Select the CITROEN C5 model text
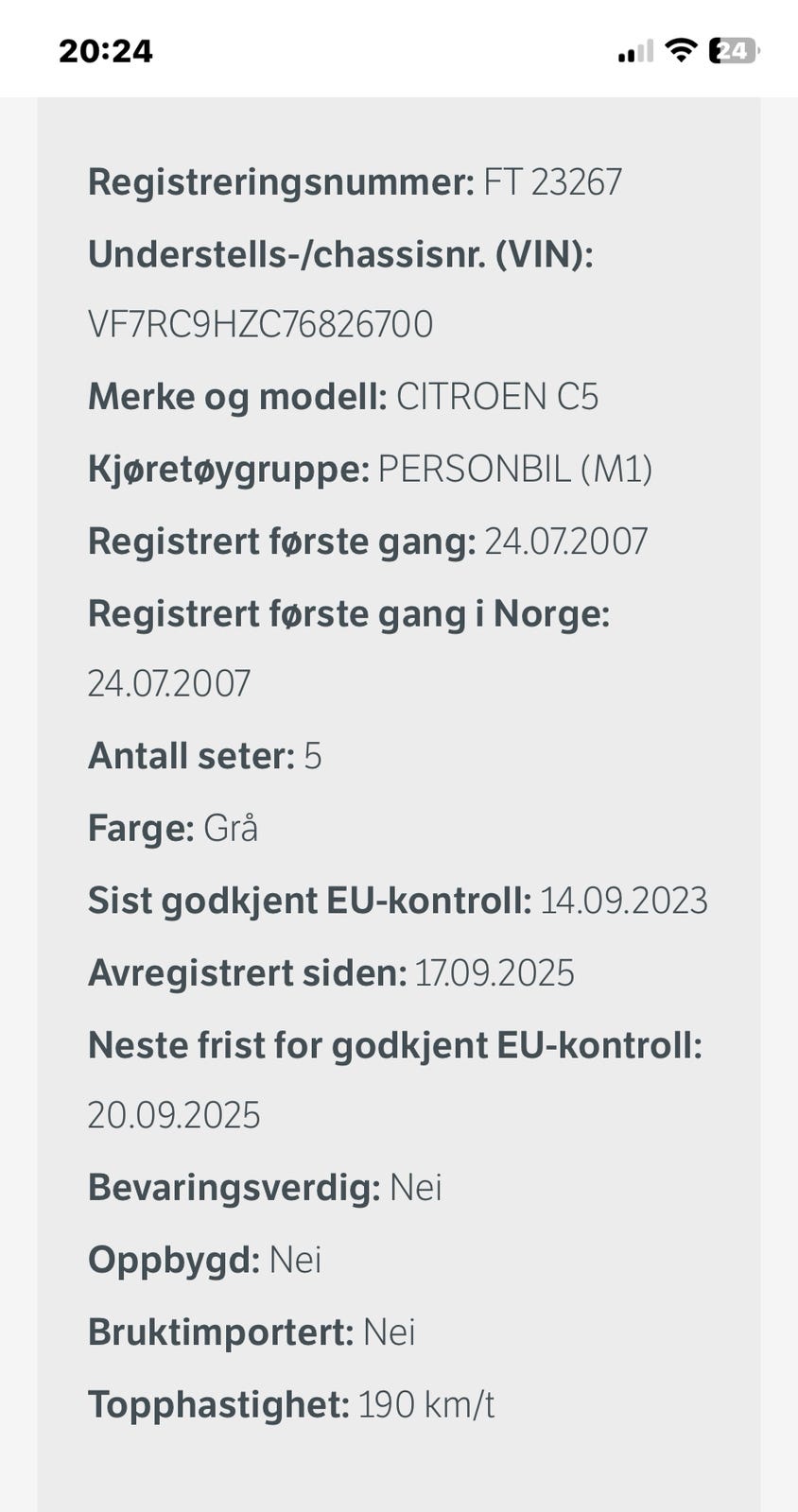The width and height of the screenshot is (798, 1512). (x=497, y=397)
